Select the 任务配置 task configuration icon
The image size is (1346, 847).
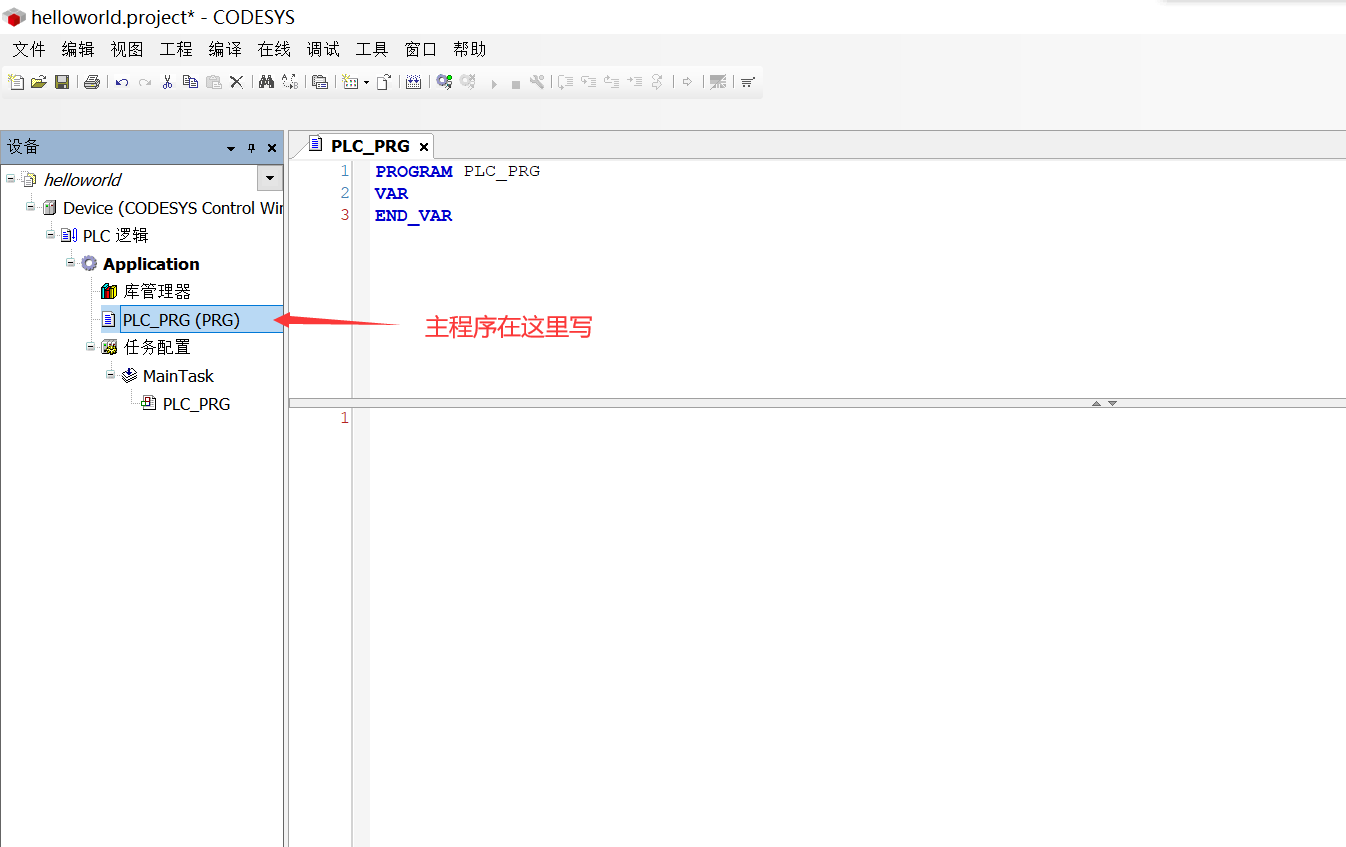pos(108,347)
